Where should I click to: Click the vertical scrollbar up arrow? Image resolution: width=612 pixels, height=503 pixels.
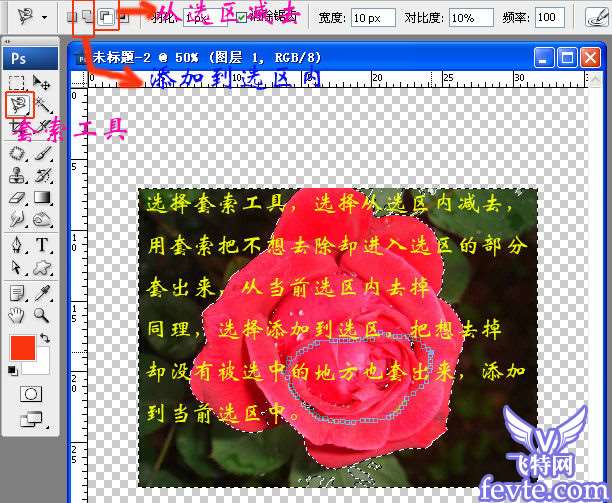[x=595, y=79]
